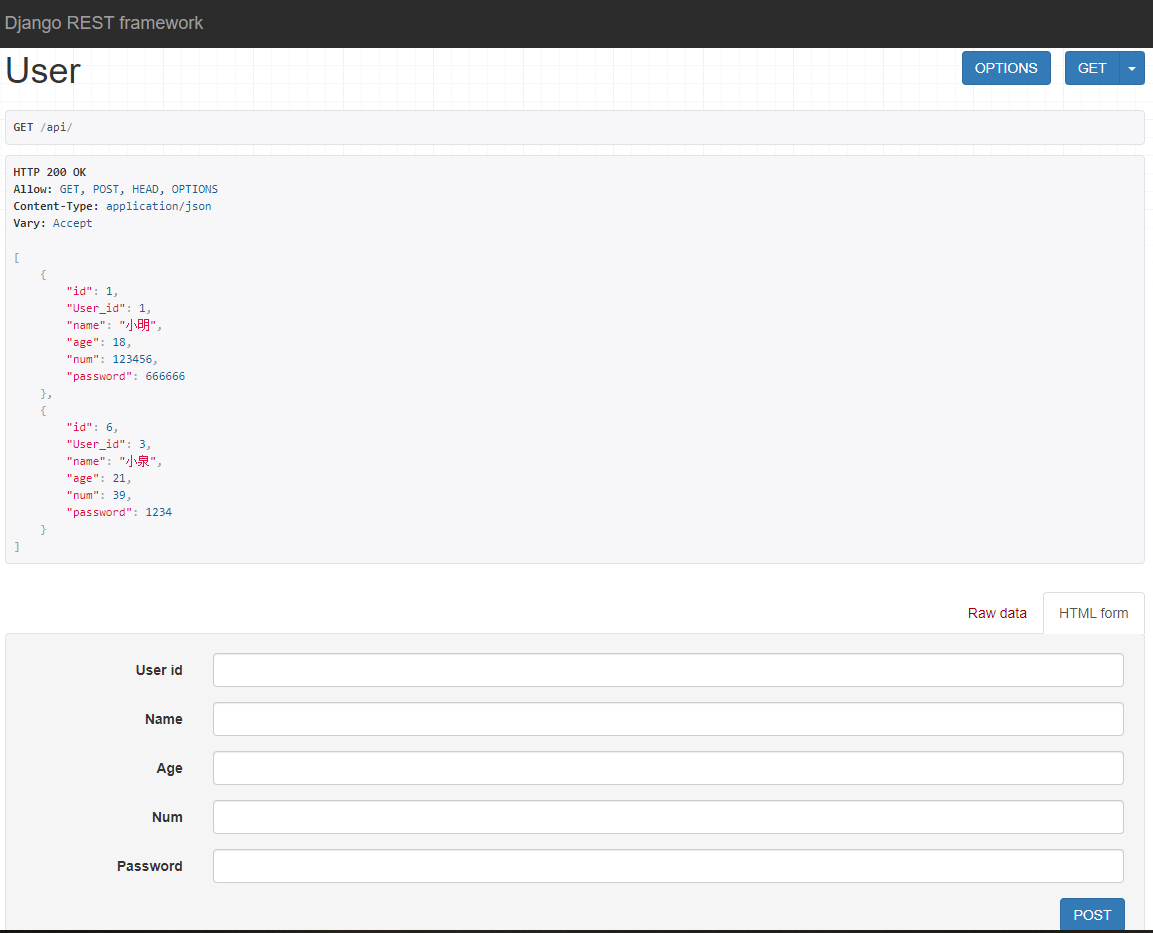Expand the GET format dropdown arrow
This screenshot has height=933, width=1153.
click(1132, 68)
